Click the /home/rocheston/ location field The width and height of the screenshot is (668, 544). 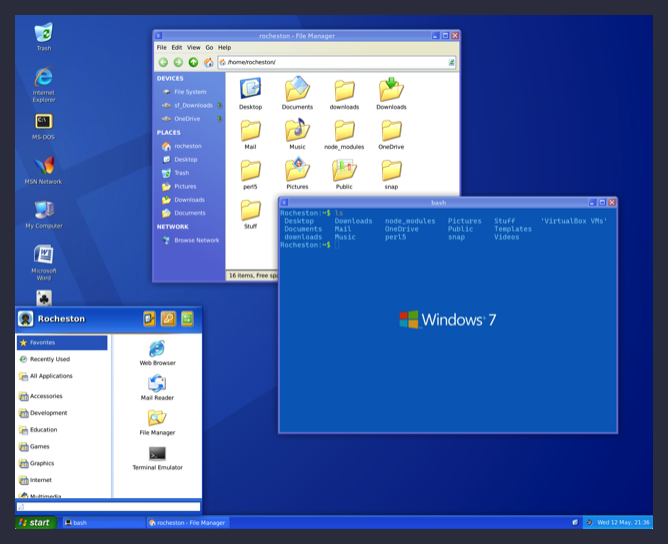click(337, 62)
